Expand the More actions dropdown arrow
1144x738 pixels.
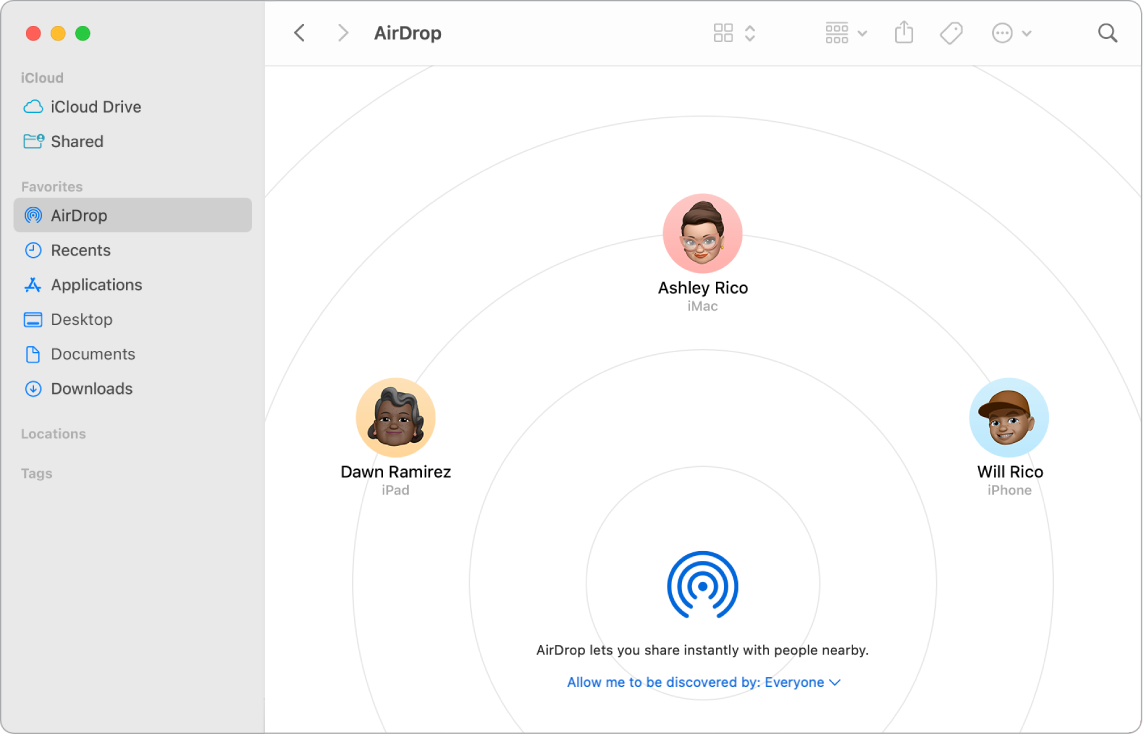1026,32
